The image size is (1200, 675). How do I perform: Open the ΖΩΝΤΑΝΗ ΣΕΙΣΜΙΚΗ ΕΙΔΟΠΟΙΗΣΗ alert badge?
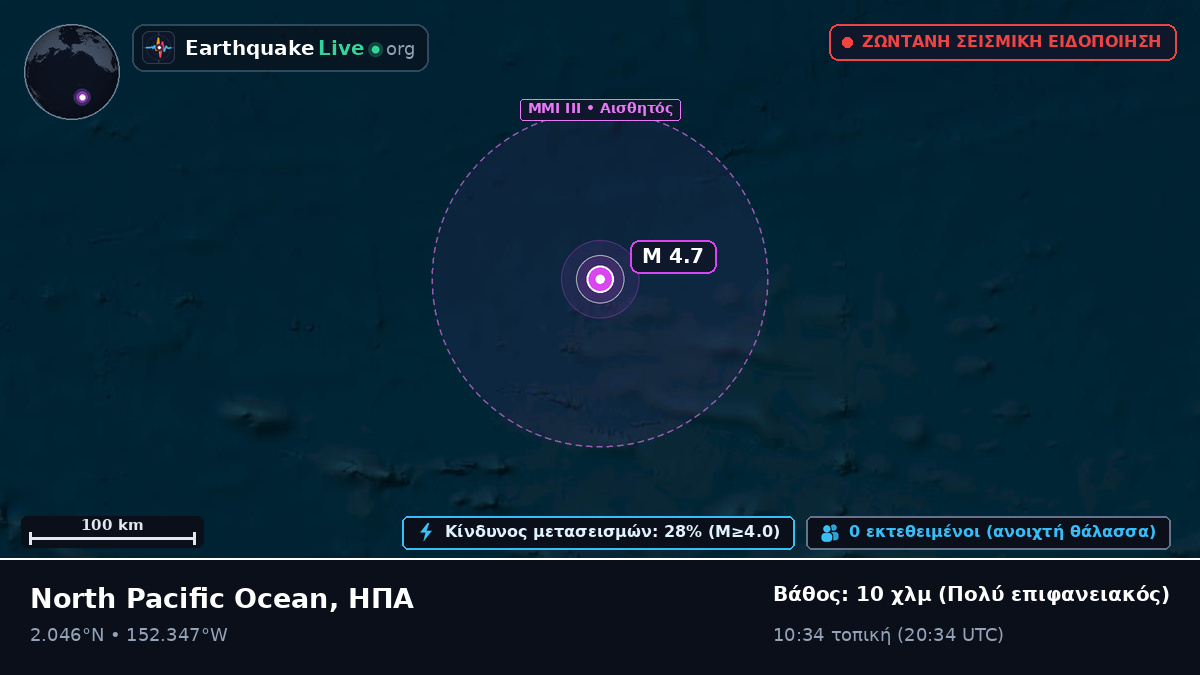click(1003, 42)
